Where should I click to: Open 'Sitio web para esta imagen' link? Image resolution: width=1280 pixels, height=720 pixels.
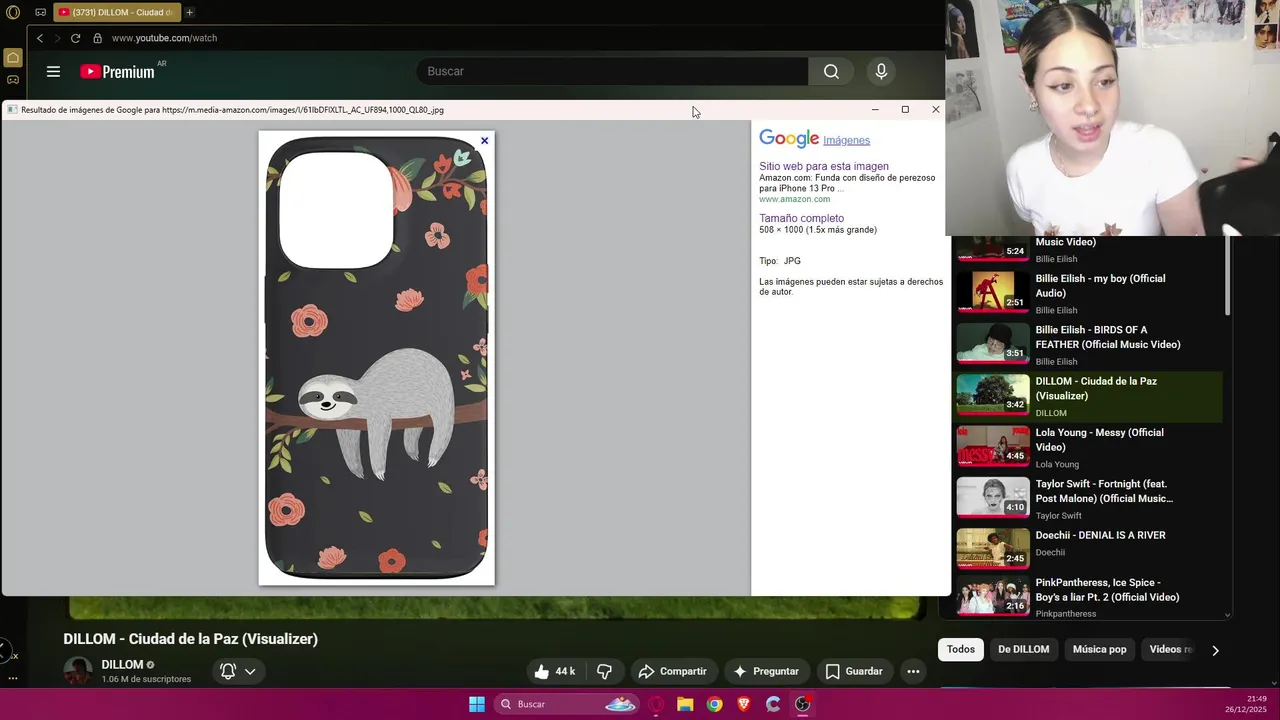click(x=824, y=166)
